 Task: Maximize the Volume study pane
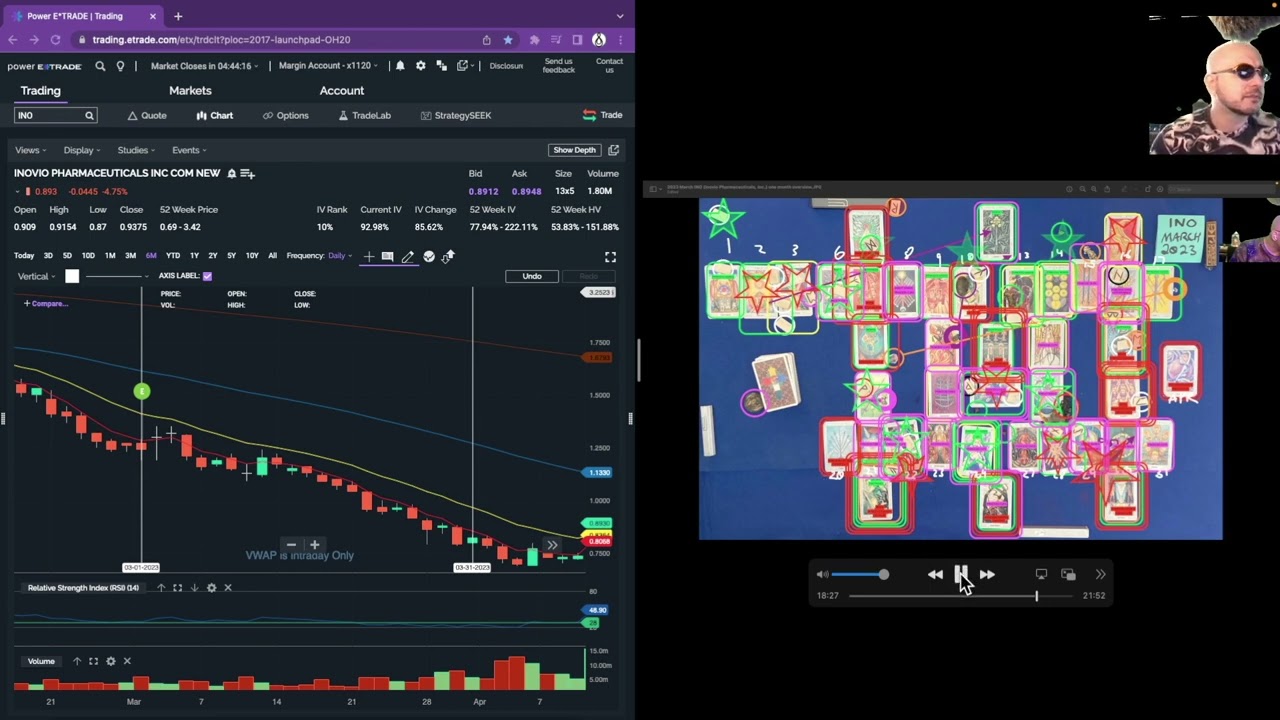[x=93, y=661]
